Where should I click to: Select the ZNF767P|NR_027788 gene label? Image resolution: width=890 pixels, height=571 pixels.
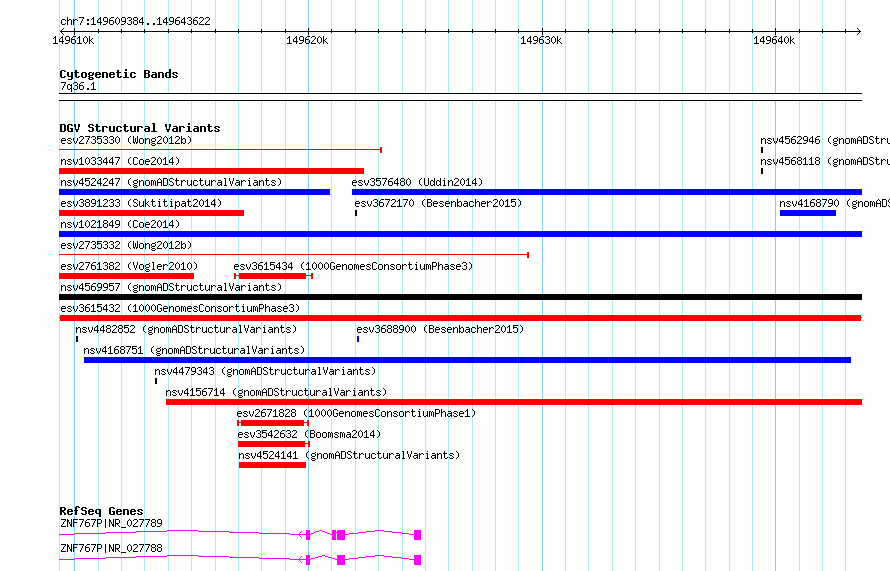[x=111, y=548]
